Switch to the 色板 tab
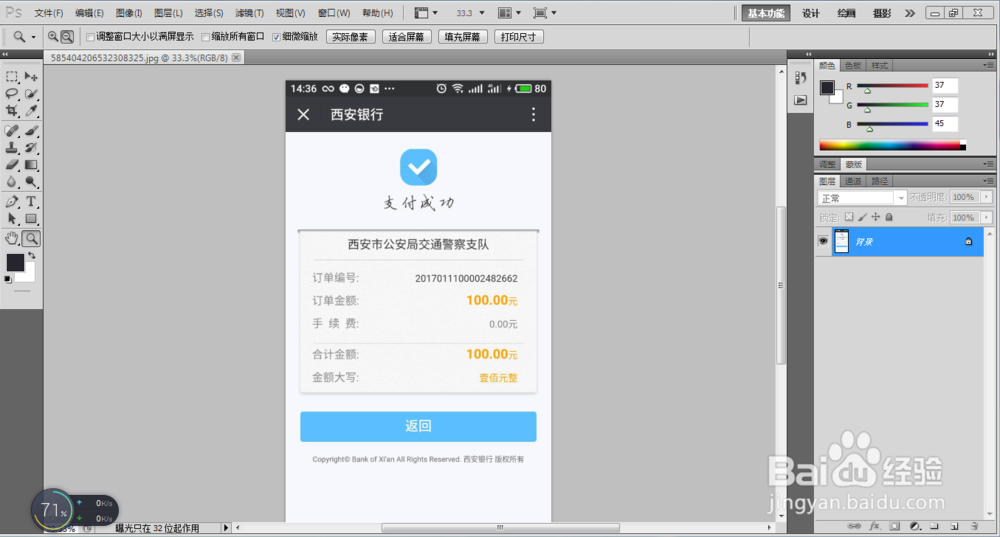Image resolution: width=1000 pixels, height=537 pixels. (x=853, y=66)
